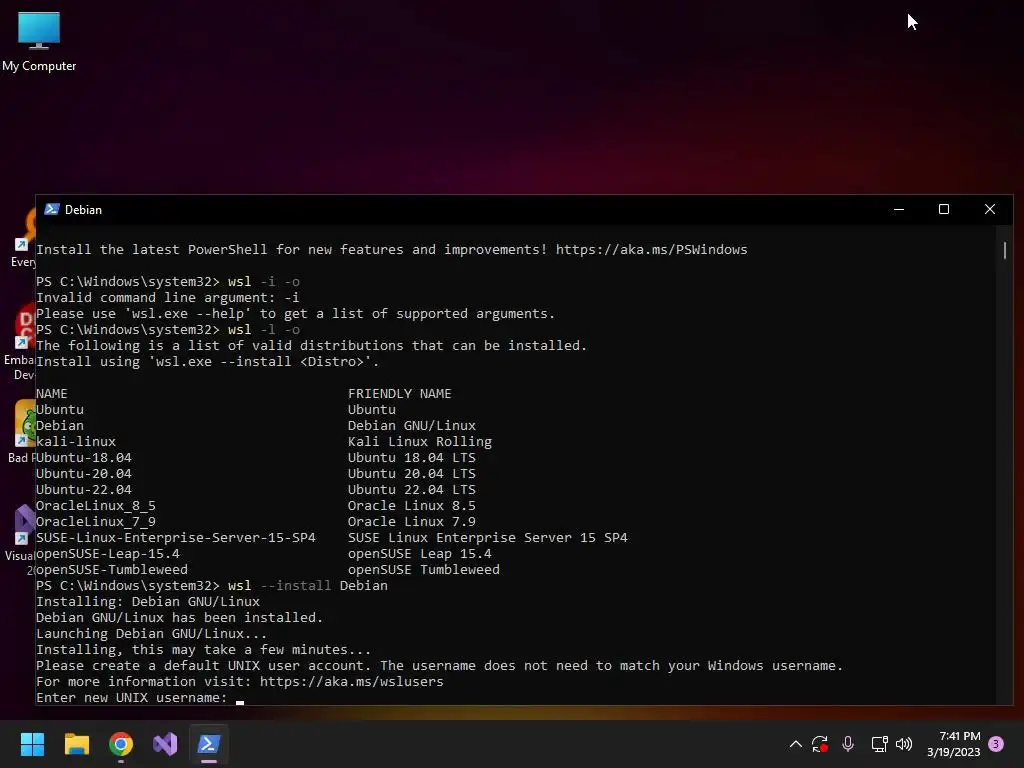Click 'Ubuntu-18.04' in the NAME column

(x=84, y=458)
